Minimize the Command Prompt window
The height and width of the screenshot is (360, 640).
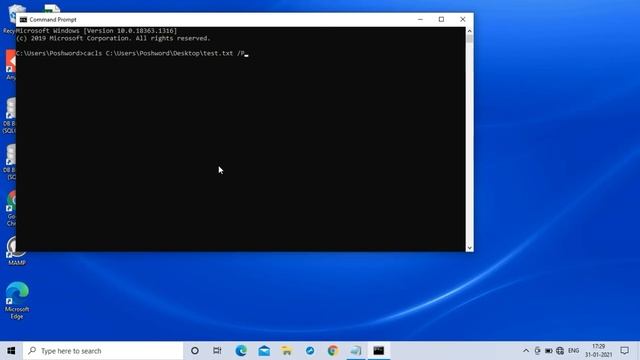[420, 20]
